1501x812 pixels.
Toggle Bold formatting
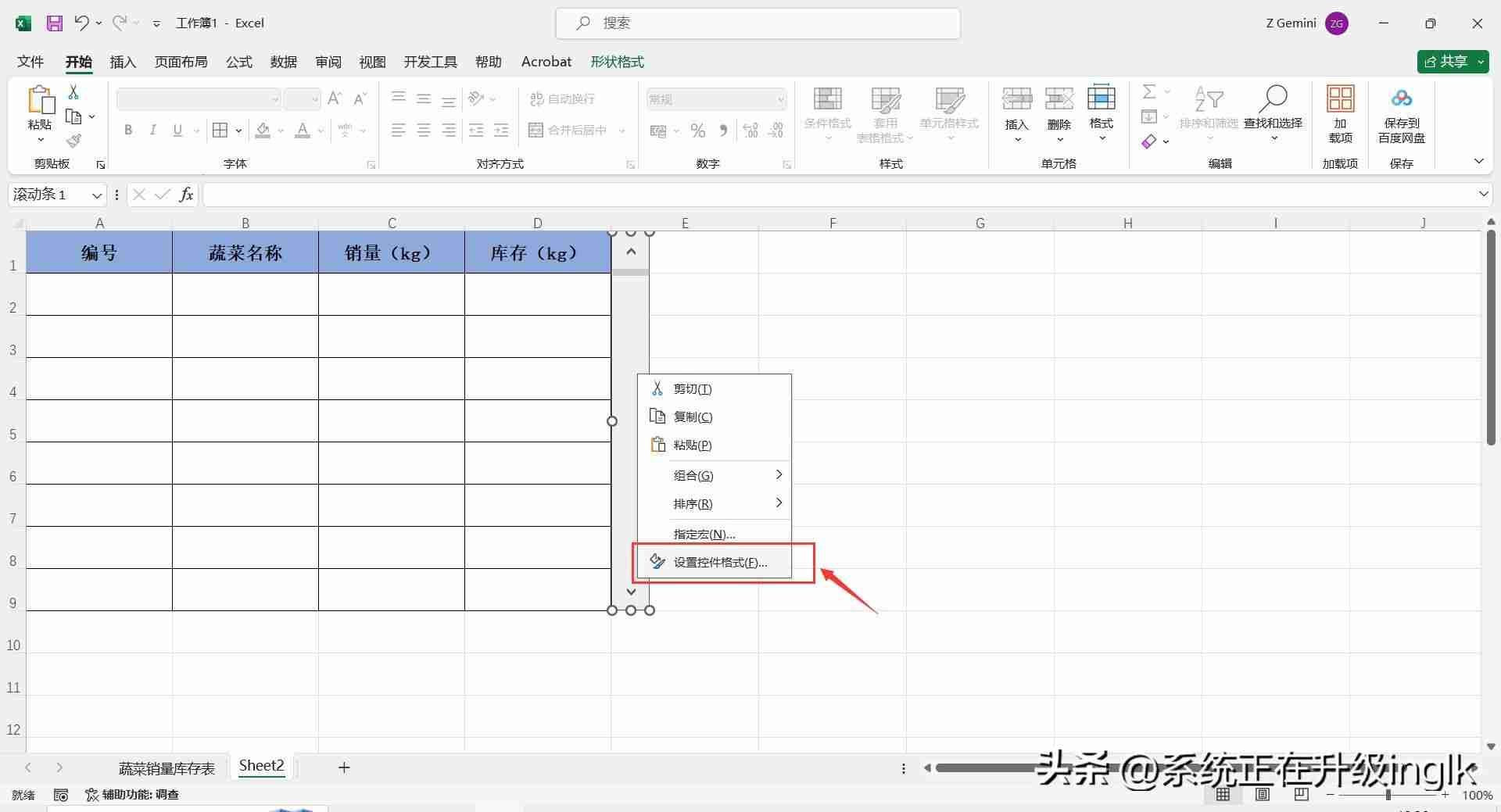(128, 130)
